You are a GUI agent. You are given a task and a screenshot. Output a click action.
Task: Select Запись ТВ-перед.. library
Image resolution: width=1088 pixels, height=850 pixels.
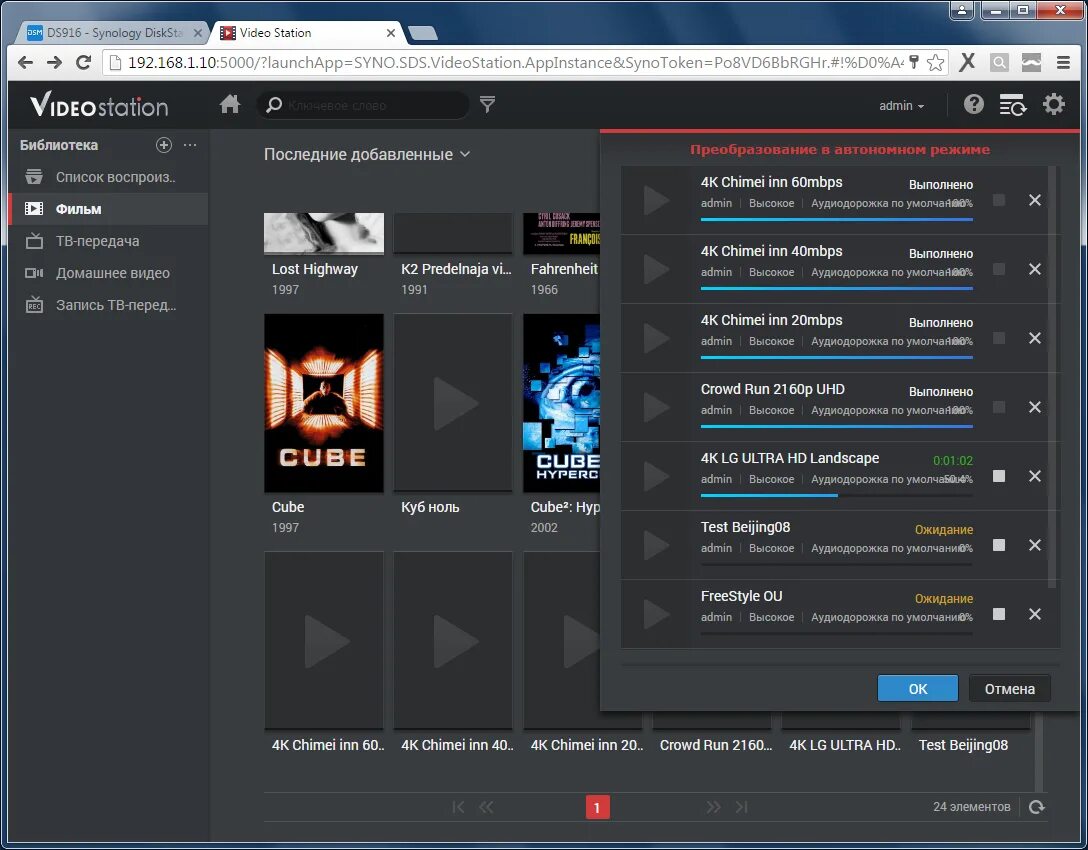[x=108, y=305]
